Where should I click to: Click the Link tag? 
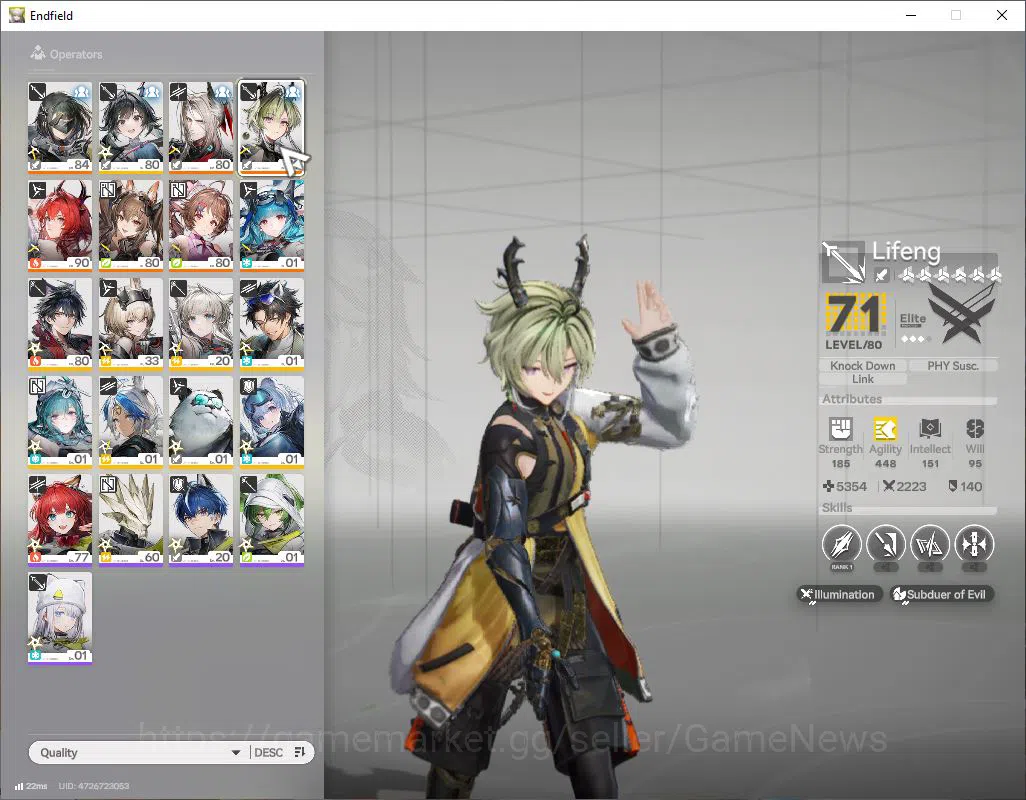(x=862, y=379)
